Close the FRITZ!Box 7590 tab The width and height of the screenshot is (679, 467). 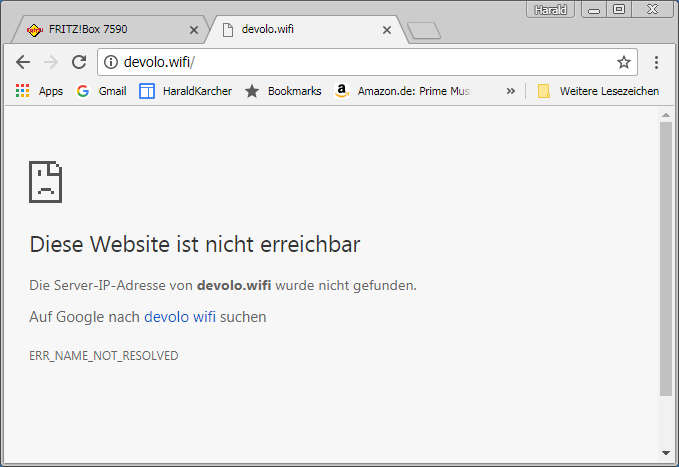pos(194,30)
